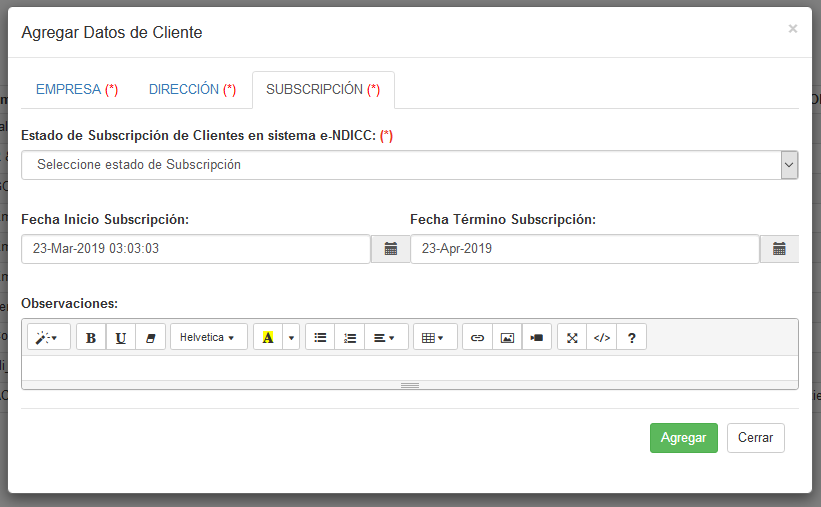Image resolution: width=821 pixels, height=507 pixels.
Task: Switch to the EMPRESA tab
Action: click(x=77, y=89)
